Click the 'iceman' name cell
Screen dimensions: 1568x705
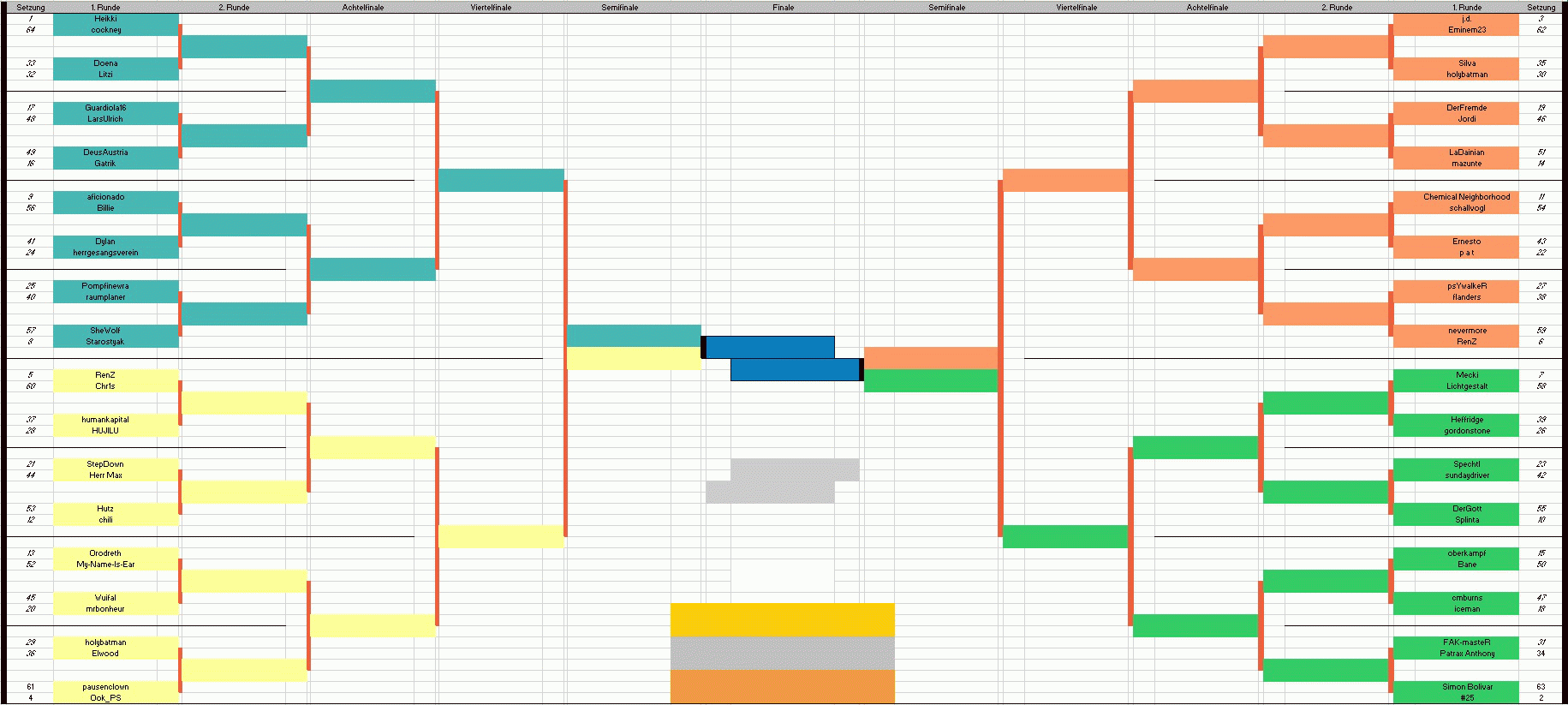(x=1456, y=609)
